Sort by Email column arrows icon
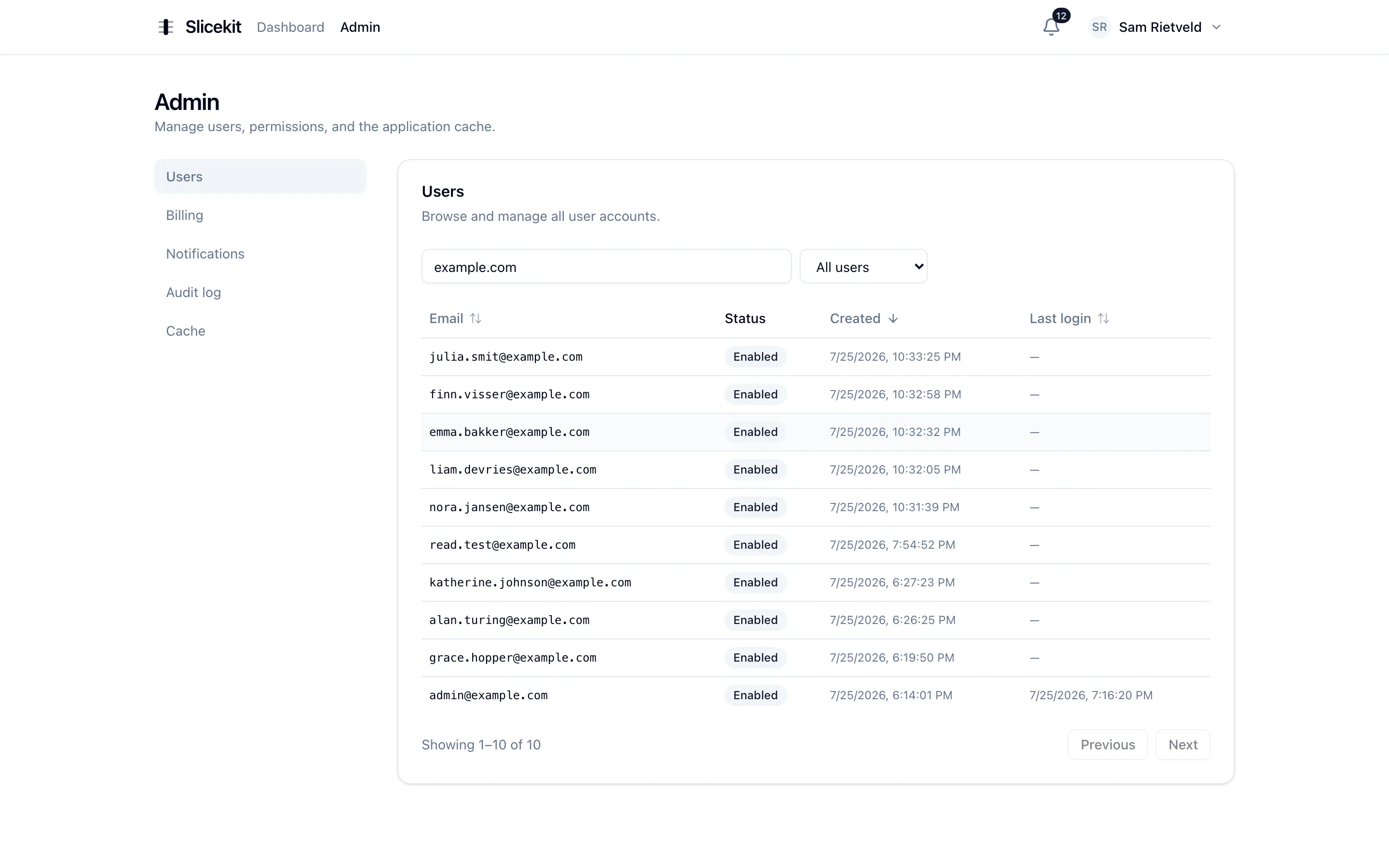The image size is (1389, 868). point(475,319)
